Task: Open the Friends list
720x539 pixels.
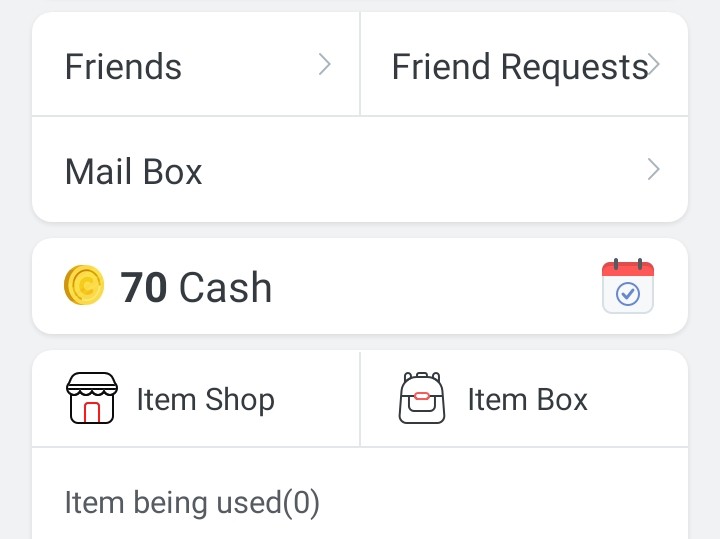Action: (x=123, y=67)
